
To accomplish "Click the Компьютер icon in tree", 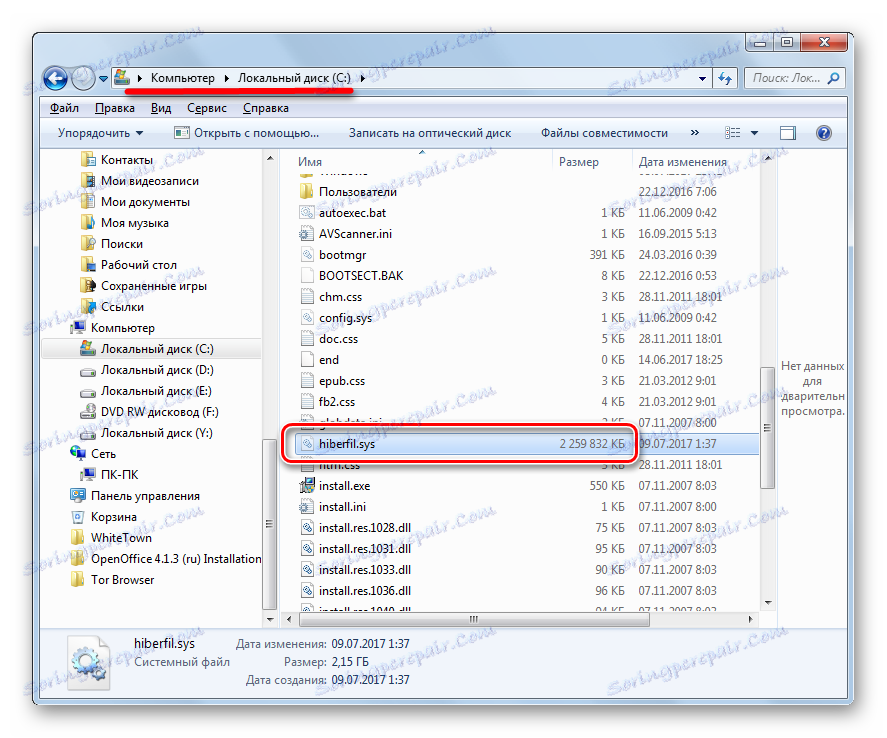I will click(78, 327).
